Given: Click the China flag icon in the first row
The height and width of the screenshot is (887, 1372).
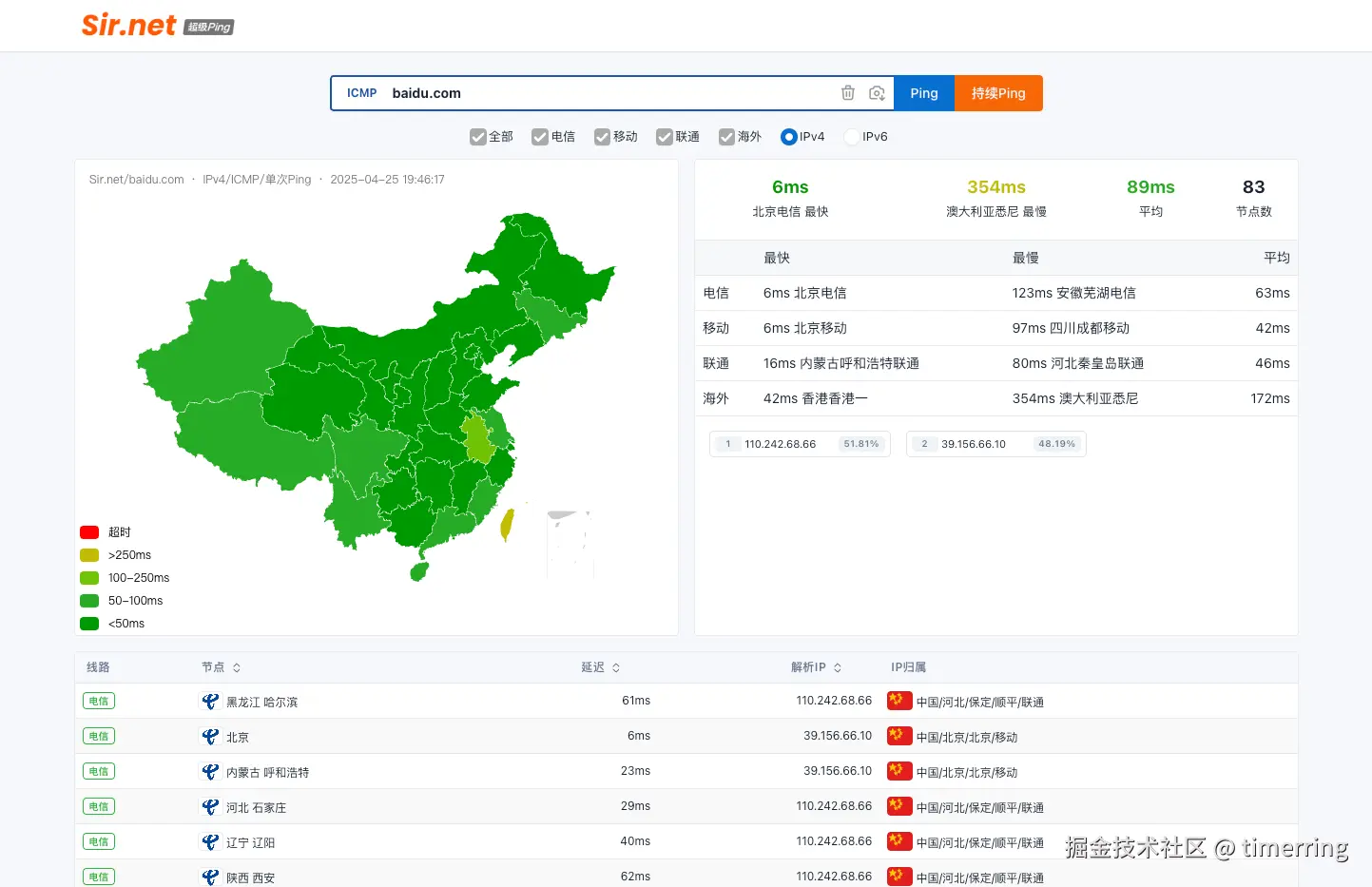Looking at the screenshot, I should [899, 701].
